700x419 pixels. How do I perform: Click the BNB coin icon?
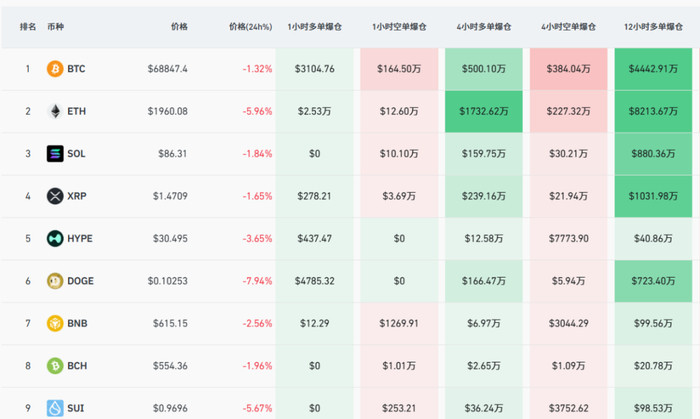pyautogui.click(x=54, y=323)
